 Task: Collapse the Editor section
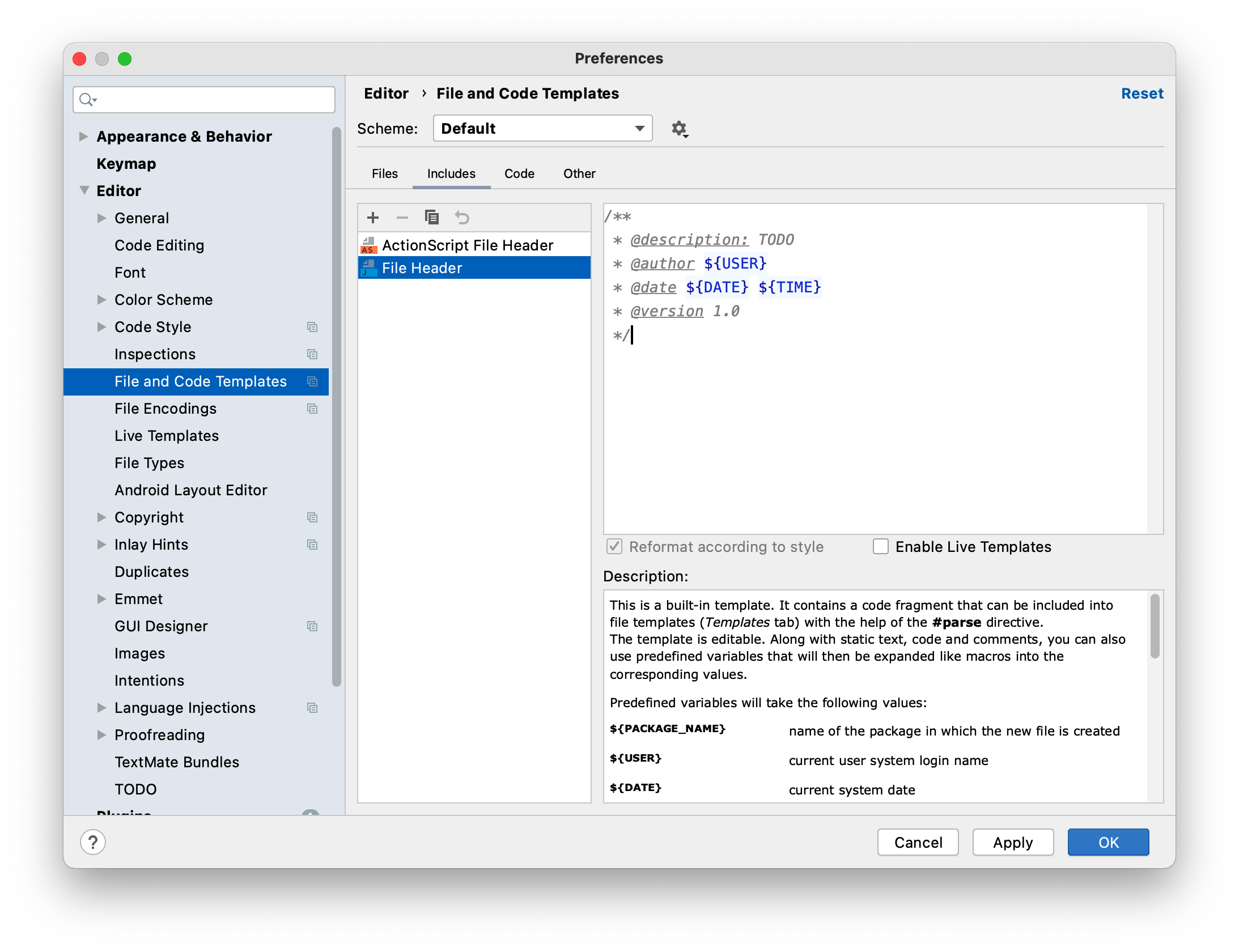(84, 191)
